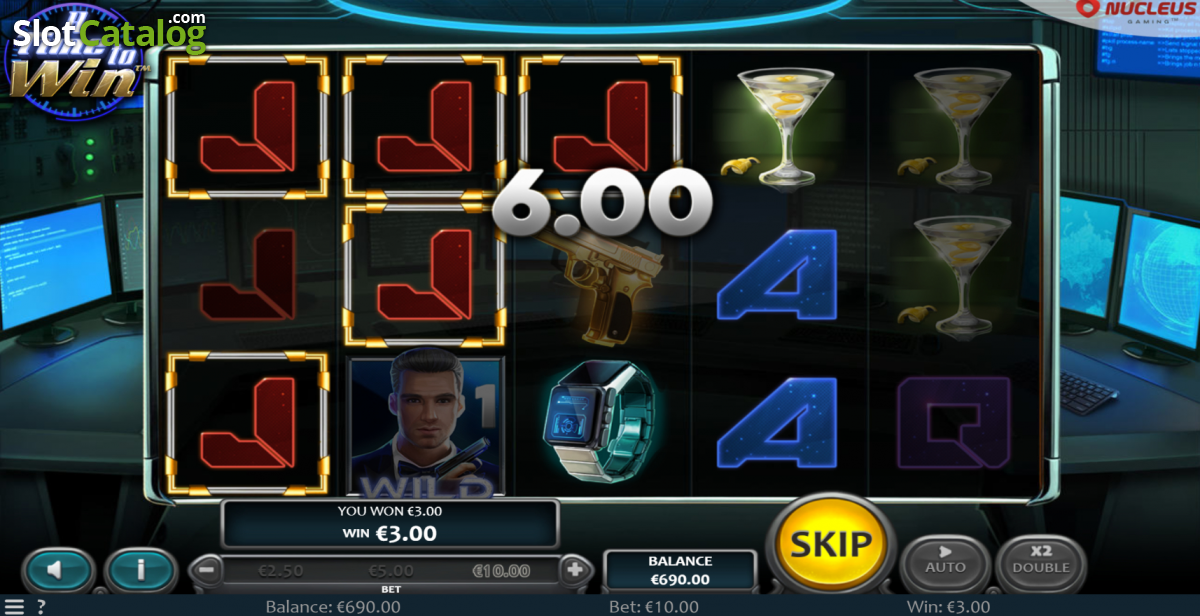Open the hamburger menu in bottom bar

13,607
